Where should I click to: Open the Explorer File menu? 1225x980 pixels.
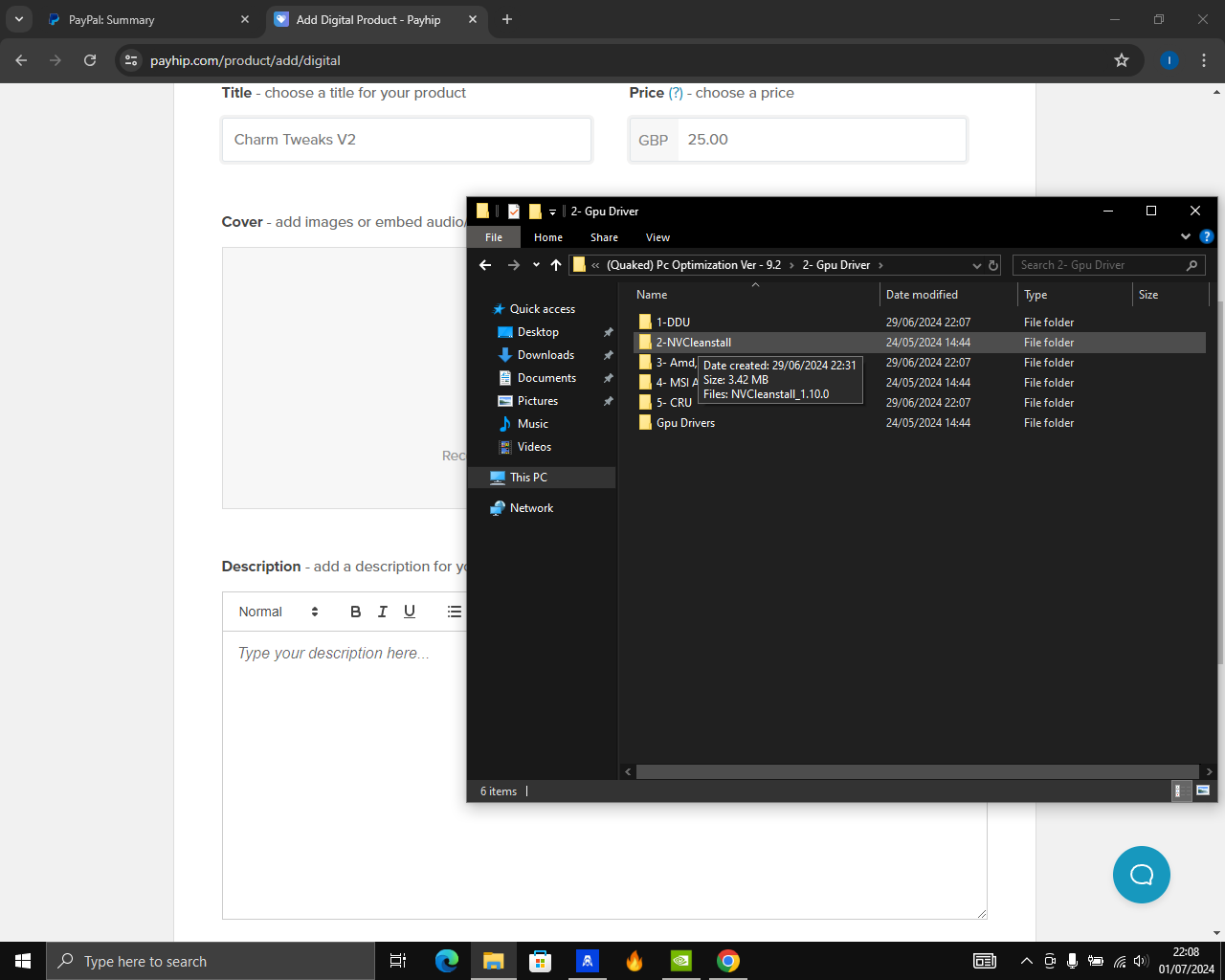pos(494,237)
